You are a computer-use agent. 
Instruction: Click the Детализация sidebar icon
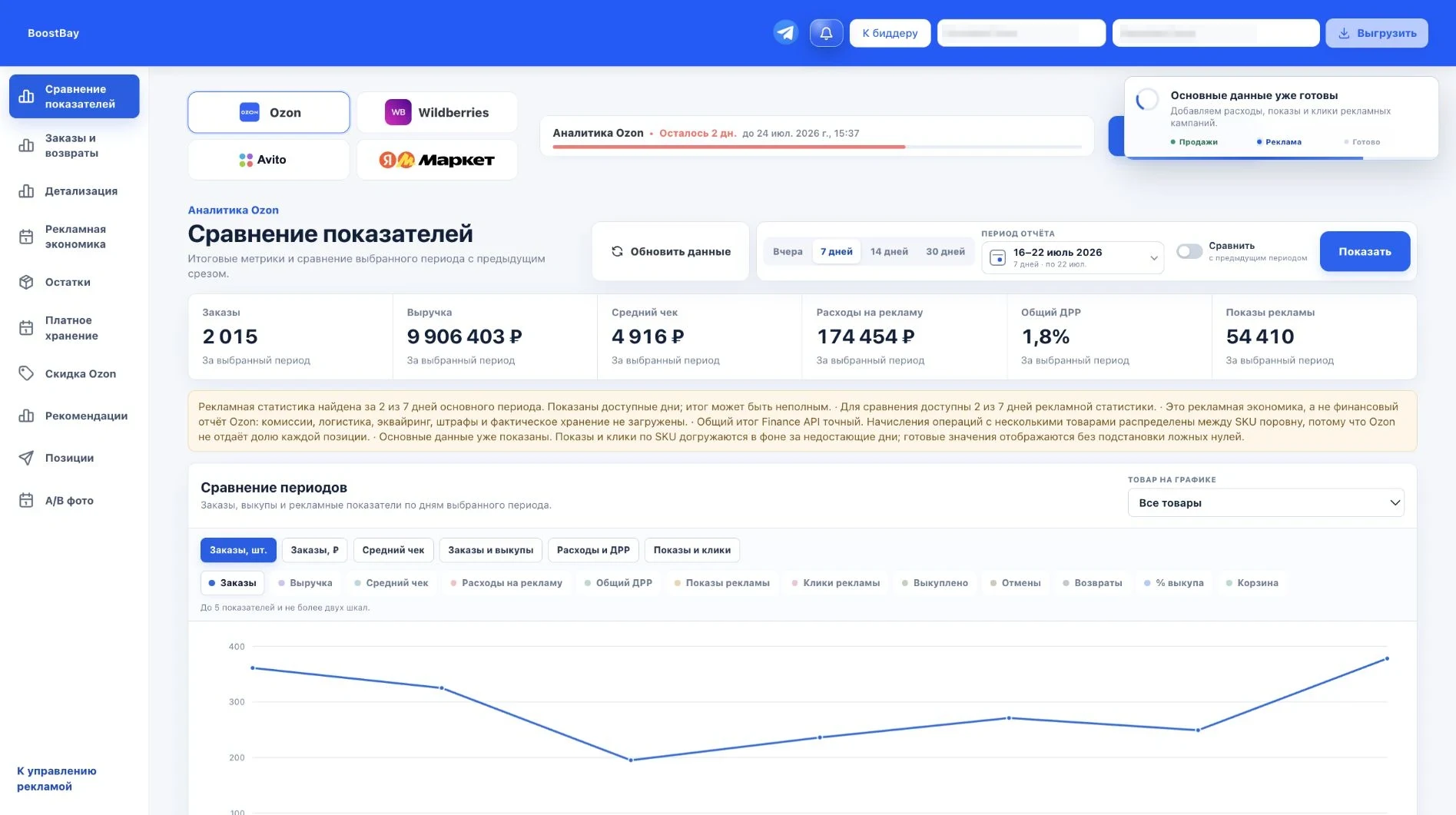26,191
